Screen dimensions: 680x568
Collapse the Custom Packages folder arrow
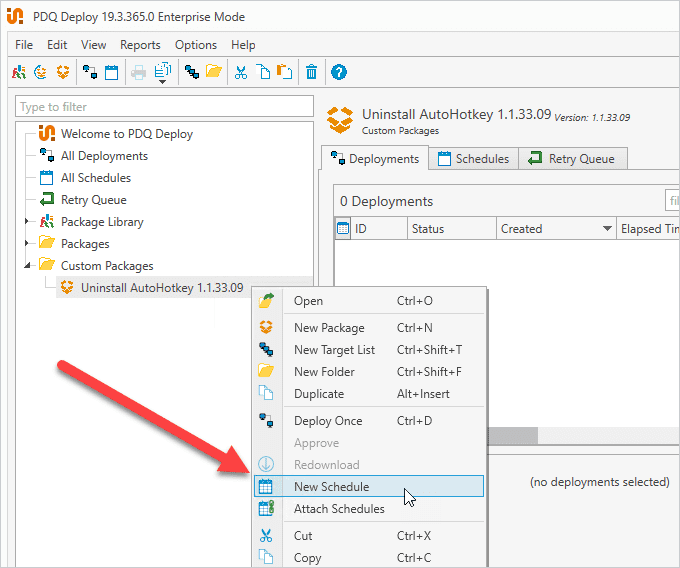(27, 265)
